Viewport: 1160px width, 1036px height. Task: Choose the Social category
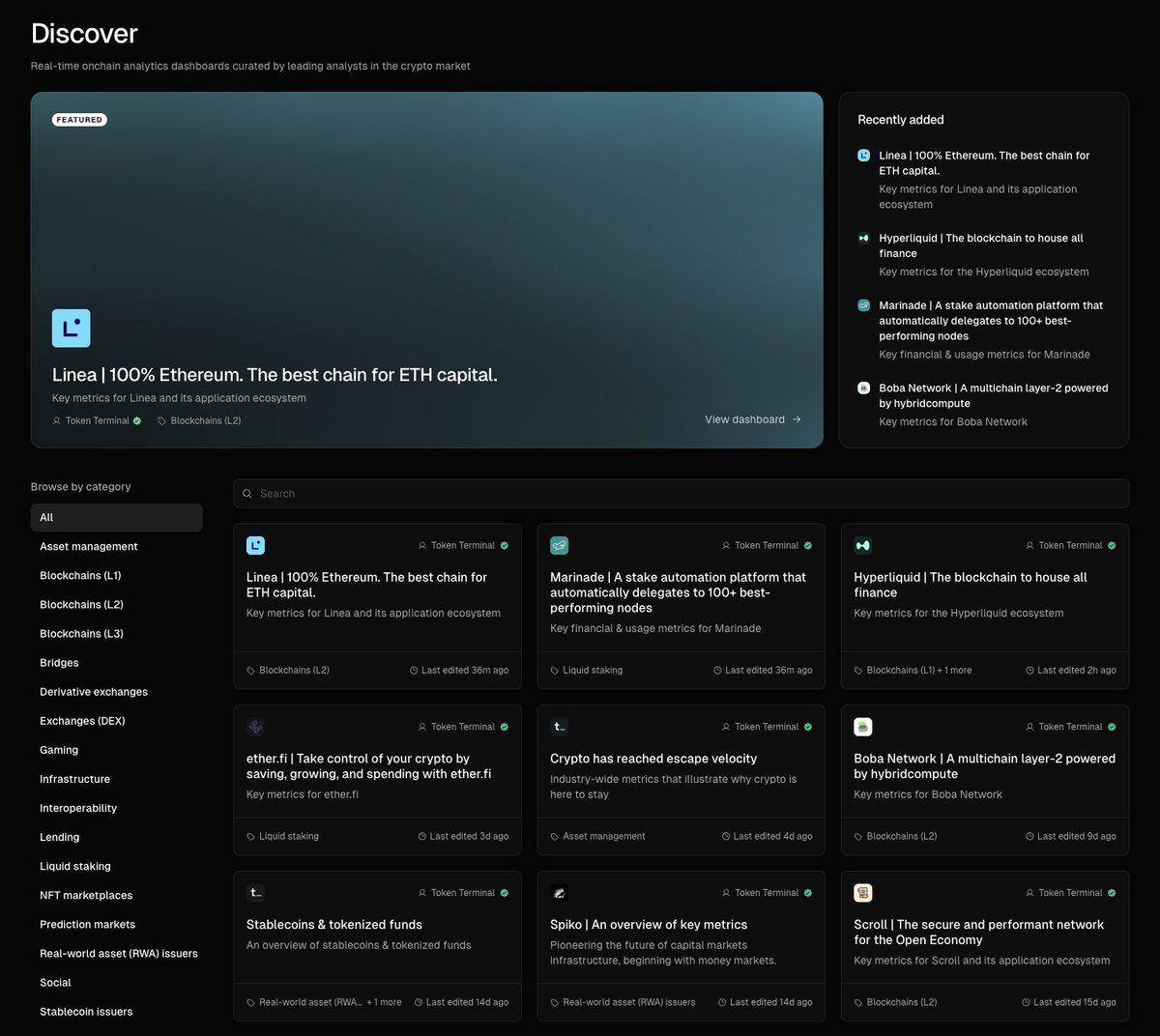pos(116,983)
